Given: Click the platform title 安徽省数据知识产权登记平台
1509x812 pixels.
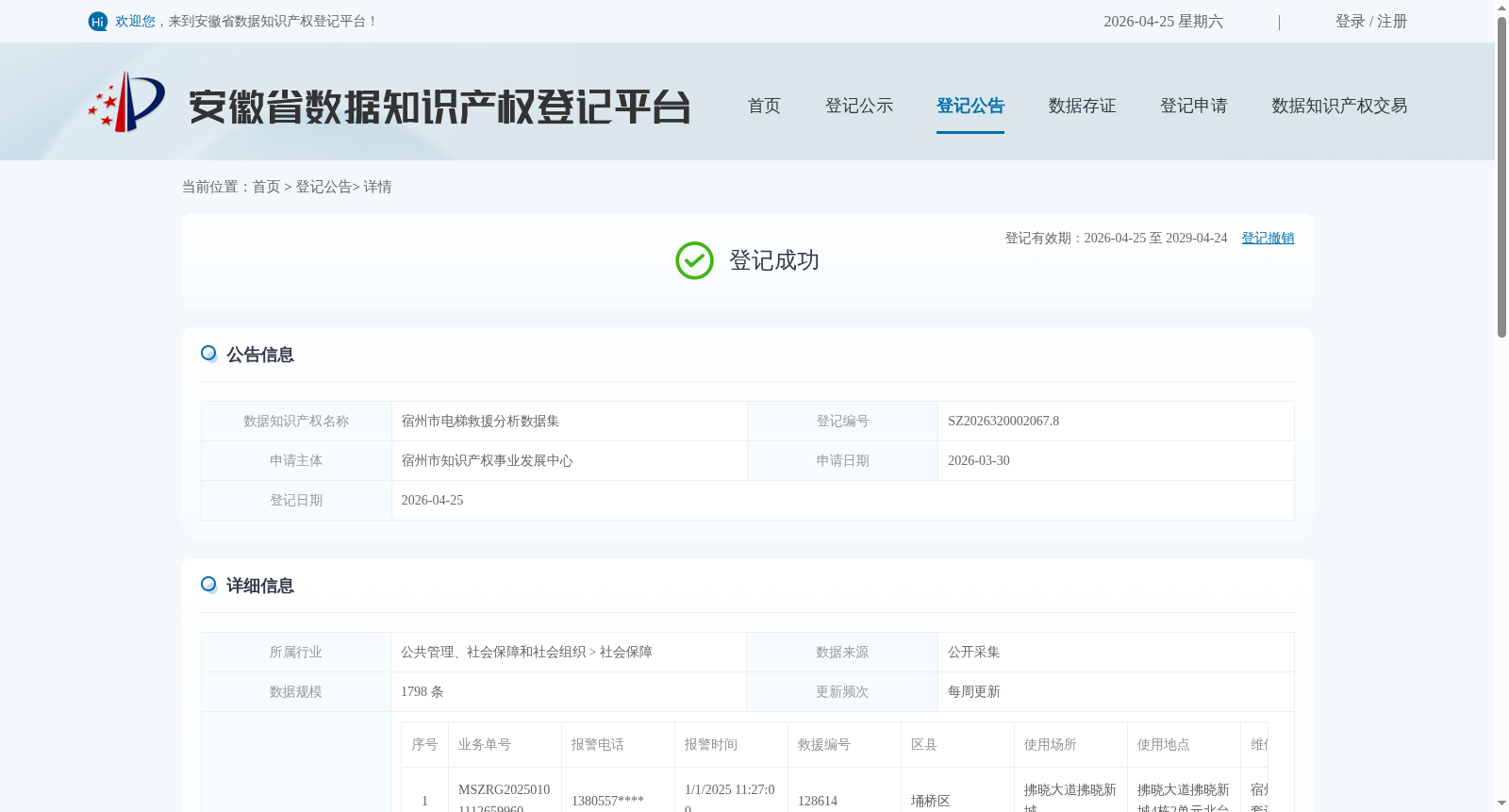Looking at the screenshot, I should [439, 107].
